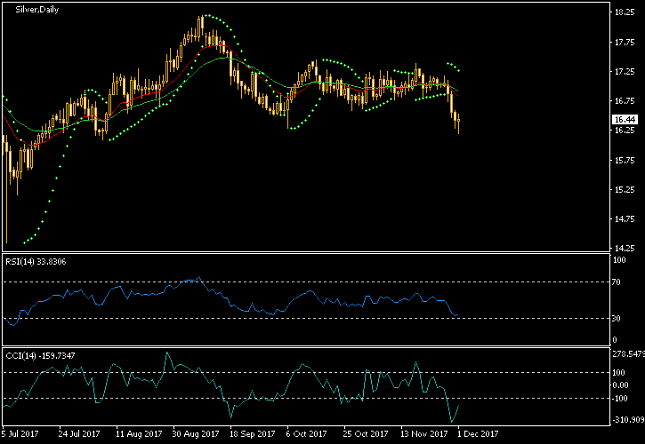Click the 1 Dec 2017 date label
The height and width of the screenshot is (444, 645).
tap(477, 434)
